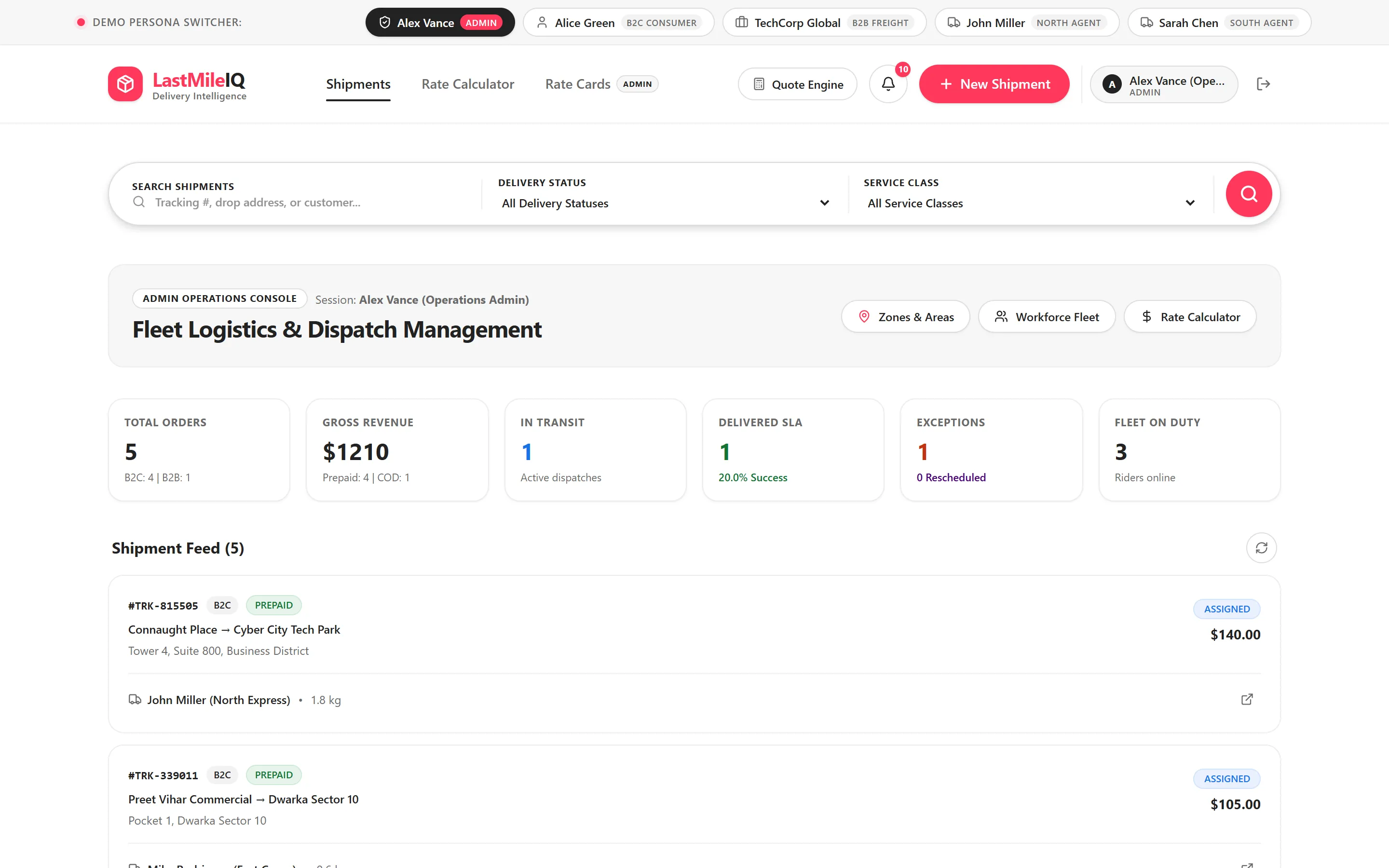Click the New Shipment button
Screen dimensions: 1389x868
coord(994,84)
